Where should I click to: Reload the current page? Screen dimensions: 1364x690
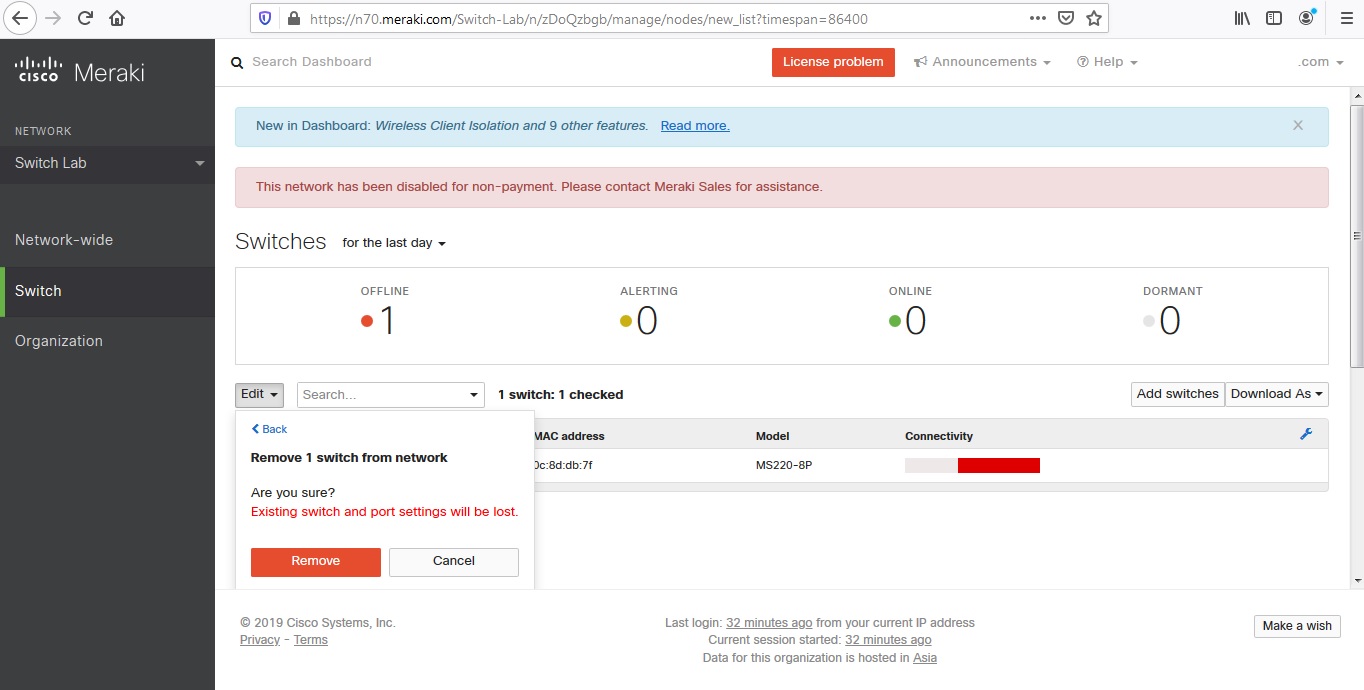[x=85, y=18]
